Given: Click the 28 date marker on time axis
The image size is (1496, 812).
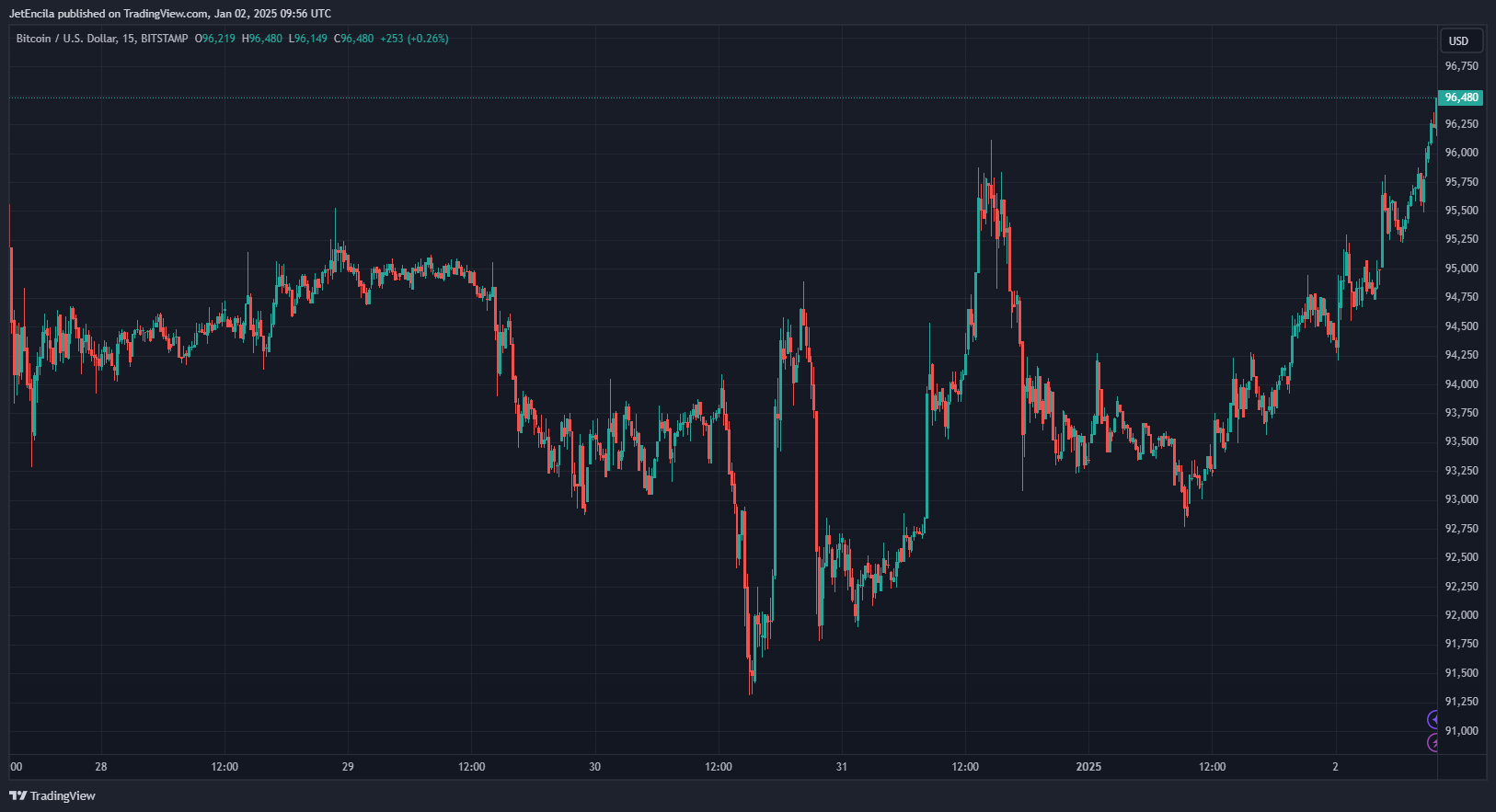Looking at the screenshot, I should pos(101,767).
